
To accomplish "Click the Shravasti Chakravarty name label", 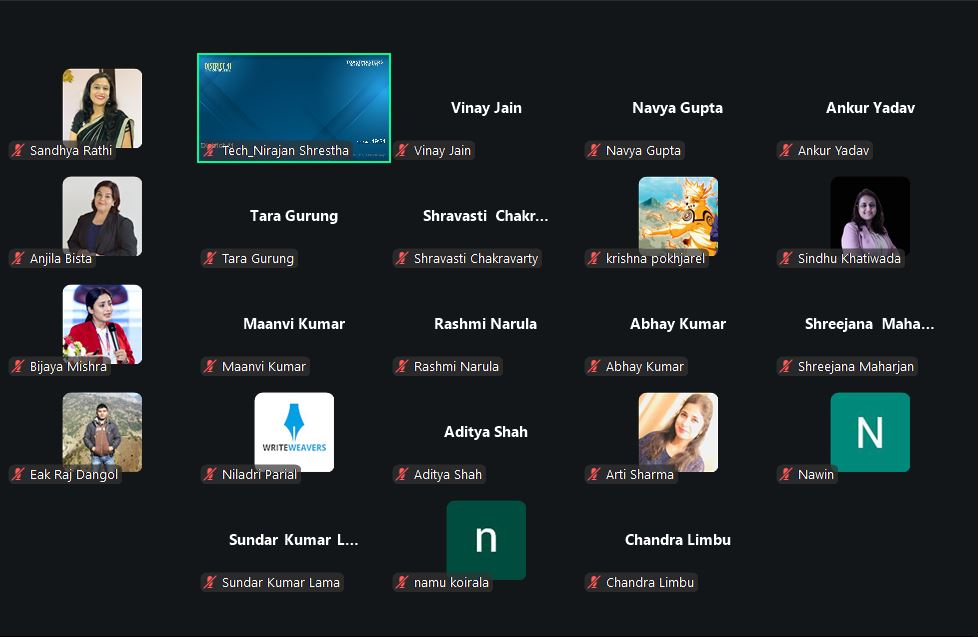I will 475,259.
